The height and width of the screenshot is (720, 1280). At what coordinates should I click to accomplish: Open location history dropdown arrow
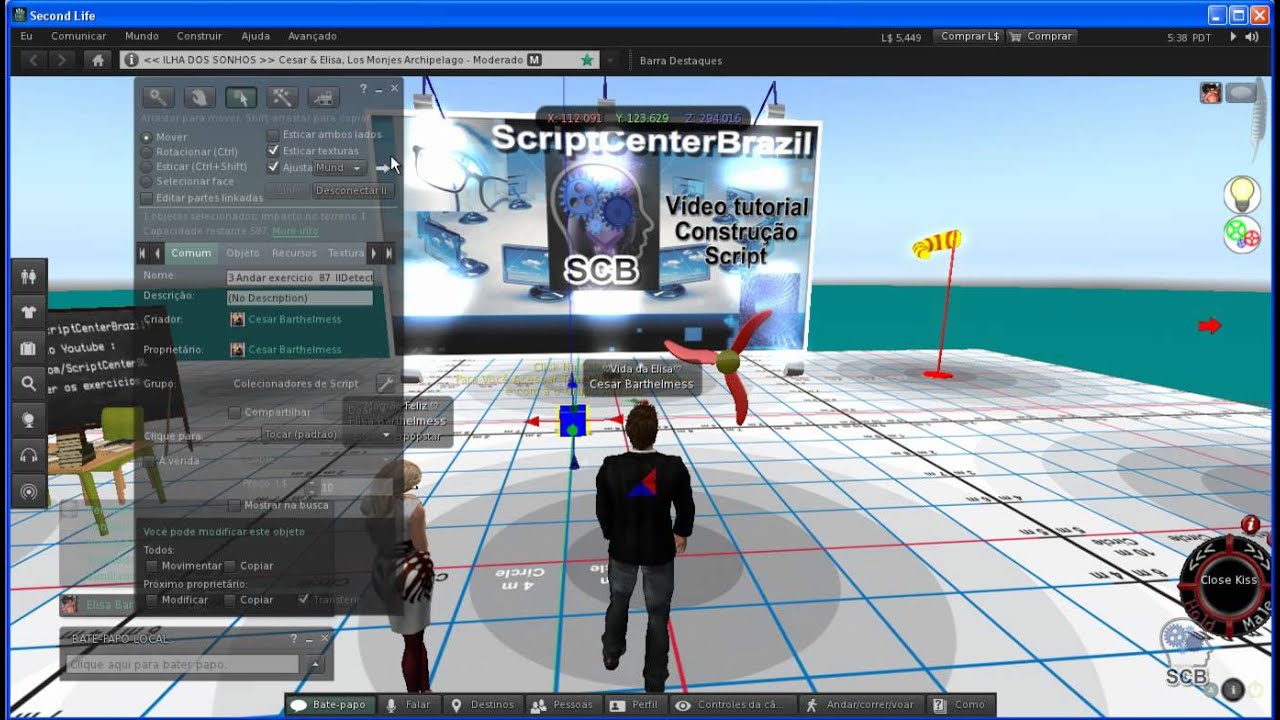point(610,60)
